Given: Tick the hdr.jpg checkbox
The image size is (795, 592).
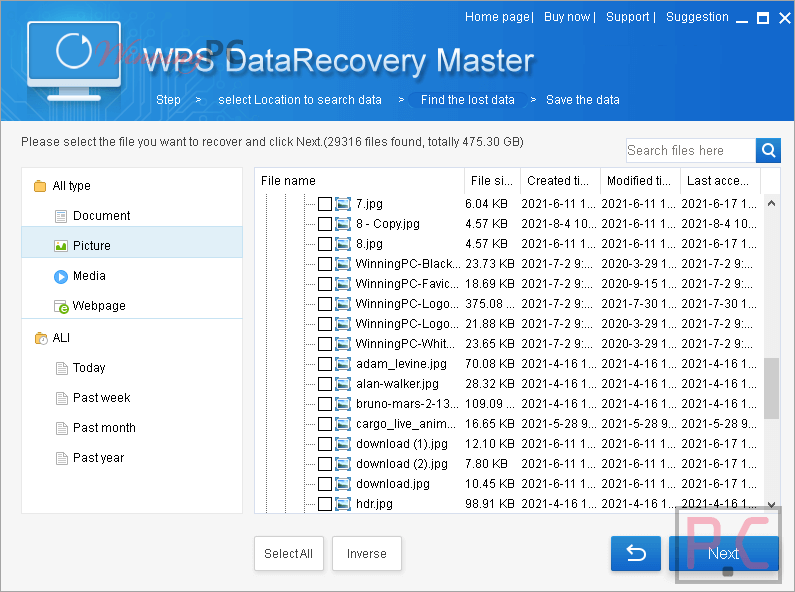Looking at the screenshot, I should [325, 504].
